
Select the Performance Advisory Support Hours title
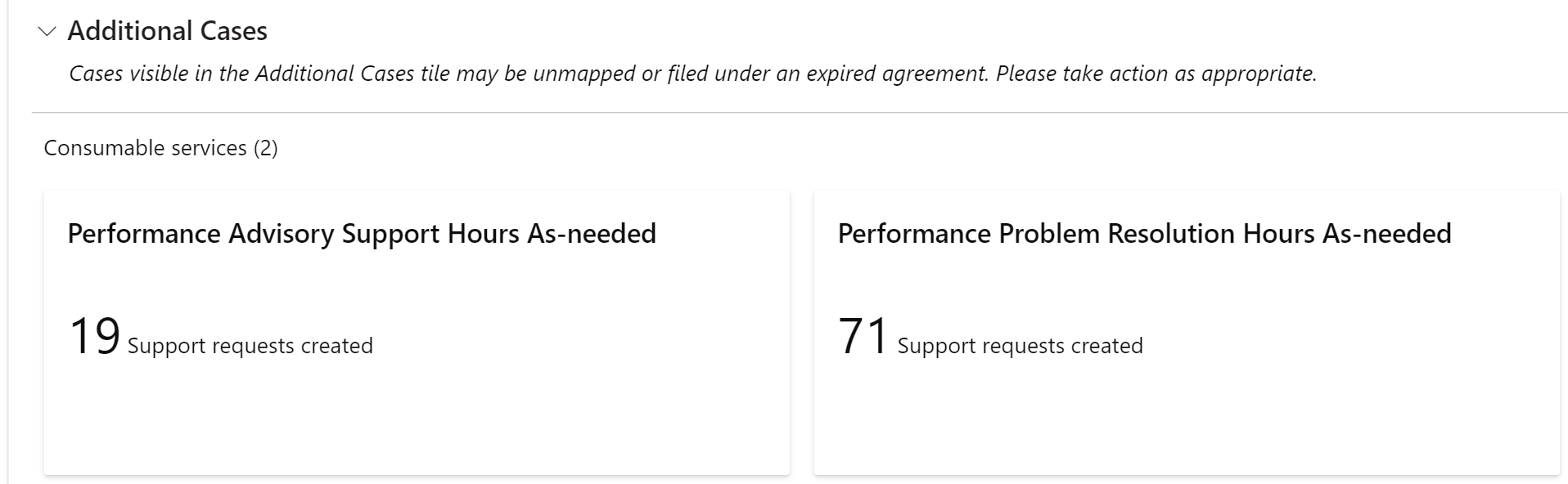[x=362, y=234]
